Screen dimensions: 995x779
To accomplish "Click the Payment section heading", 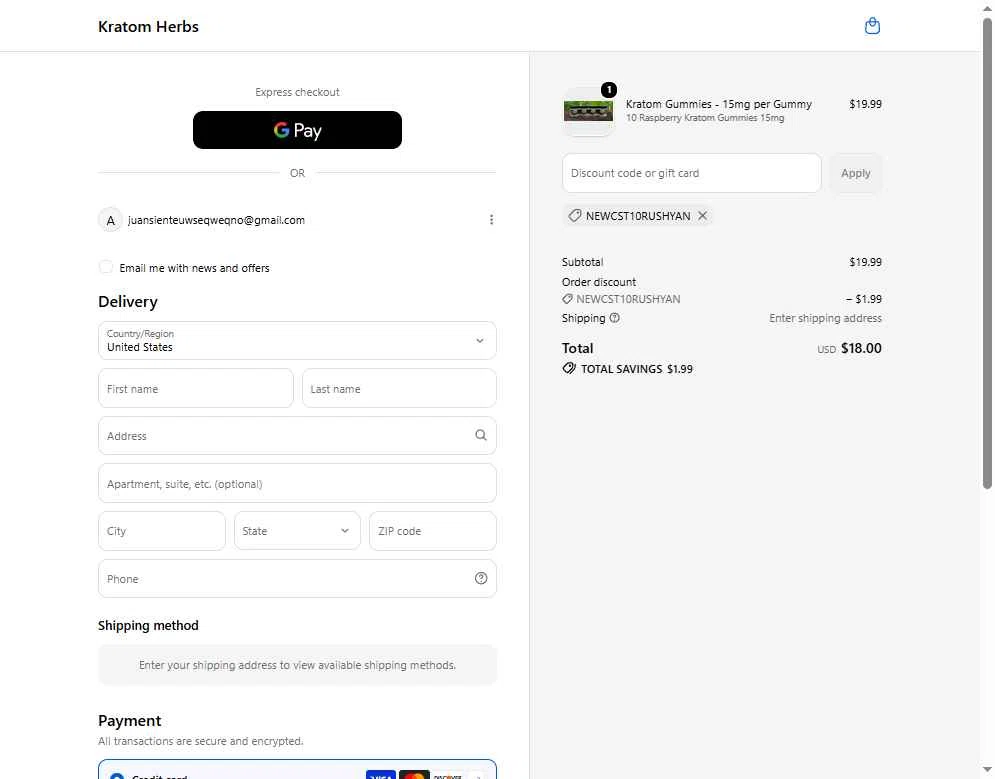I will click(x=129, y=721).
